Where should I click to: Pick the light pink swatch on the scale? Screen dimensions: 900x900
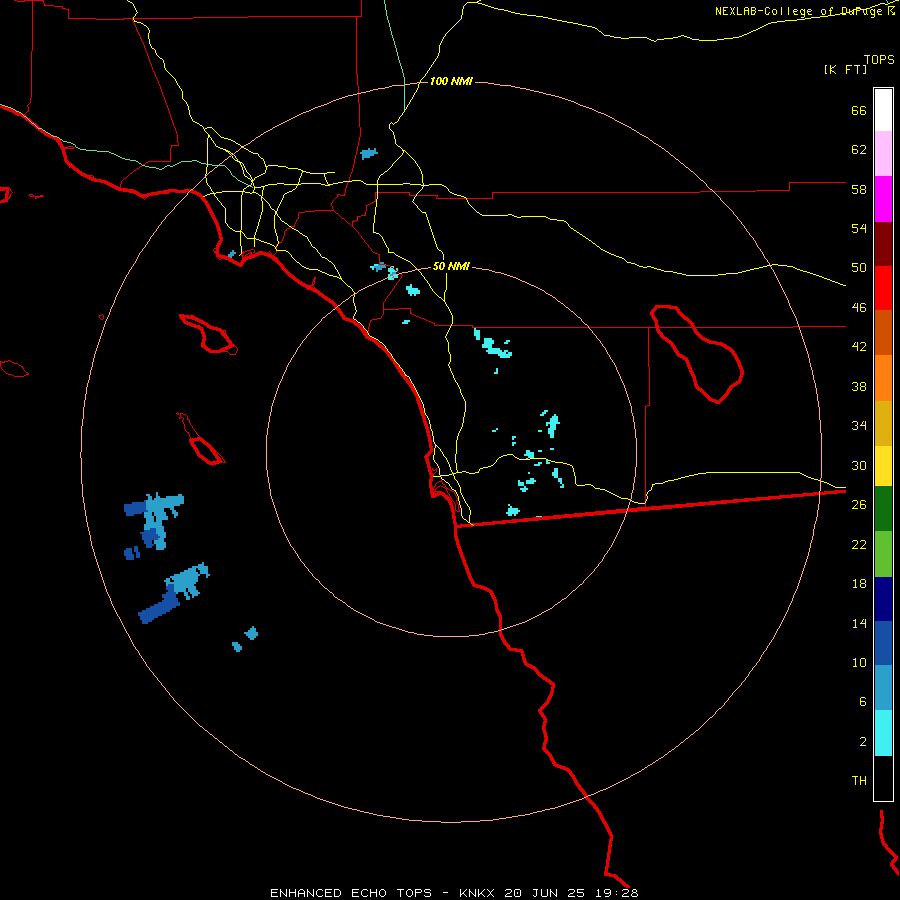tap(883, 153)
